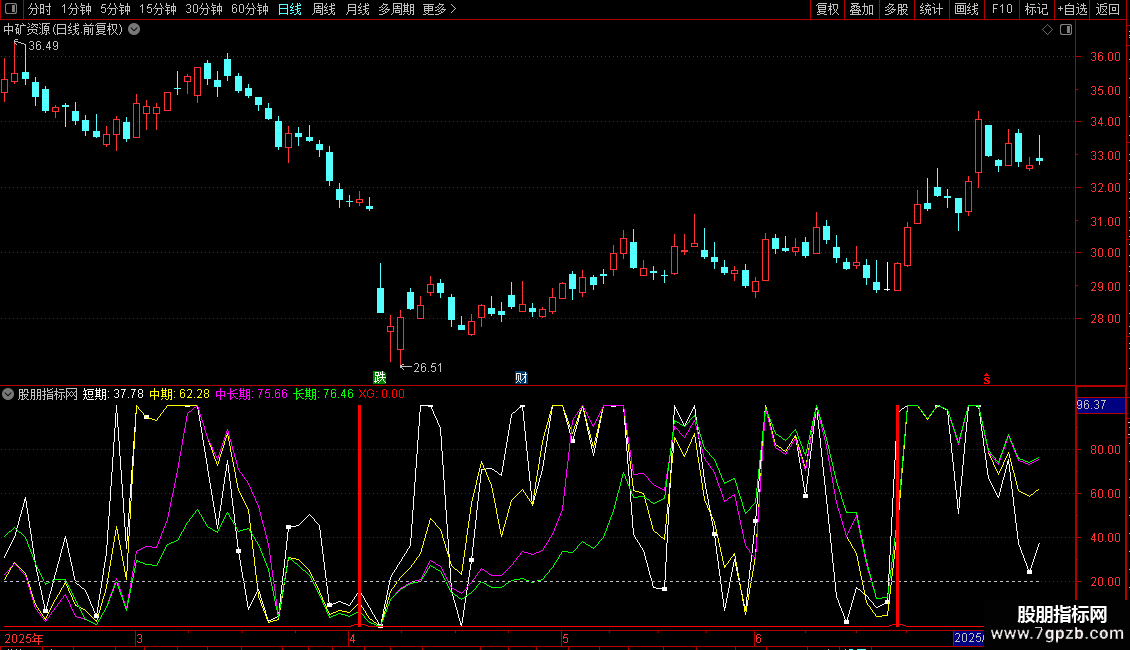Switch to the 周线 weekly tab

(324, 9)
